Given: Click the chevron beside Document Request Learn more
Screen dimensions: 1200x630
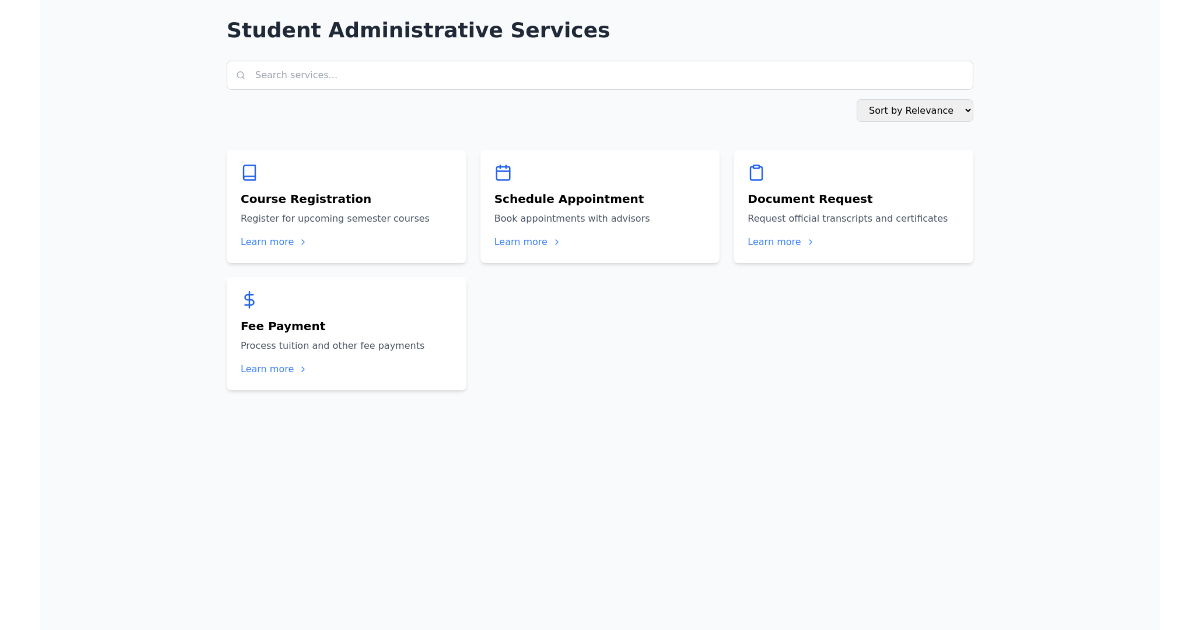Looking at the screenshot, I should coord(810,241).
